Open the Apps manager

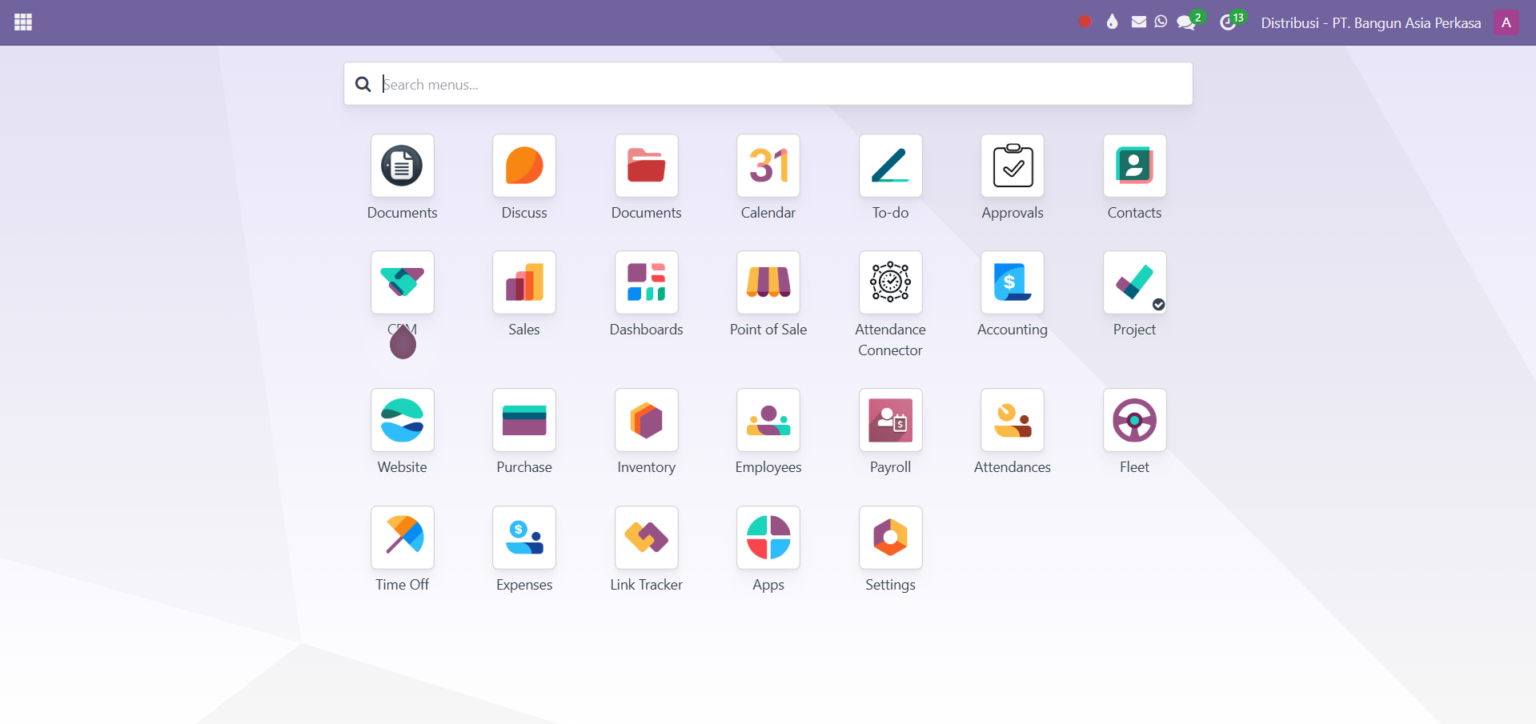(768, 537)
